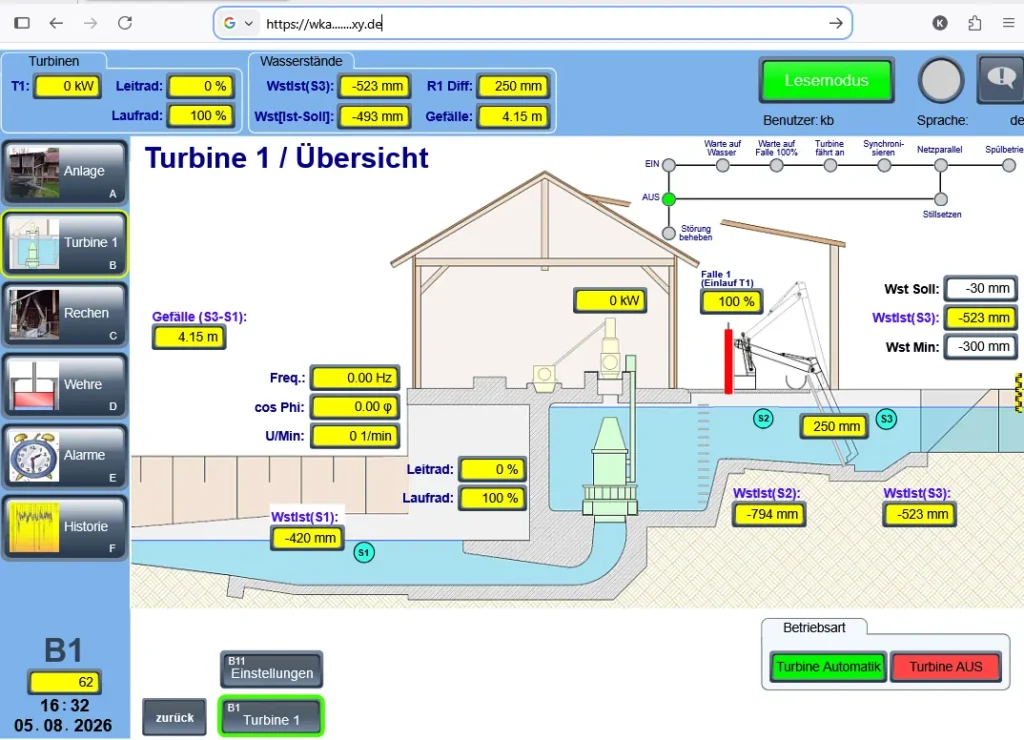
Task: Click the Freq. 0.00 Hz value
Action: (x=355, y=378)
